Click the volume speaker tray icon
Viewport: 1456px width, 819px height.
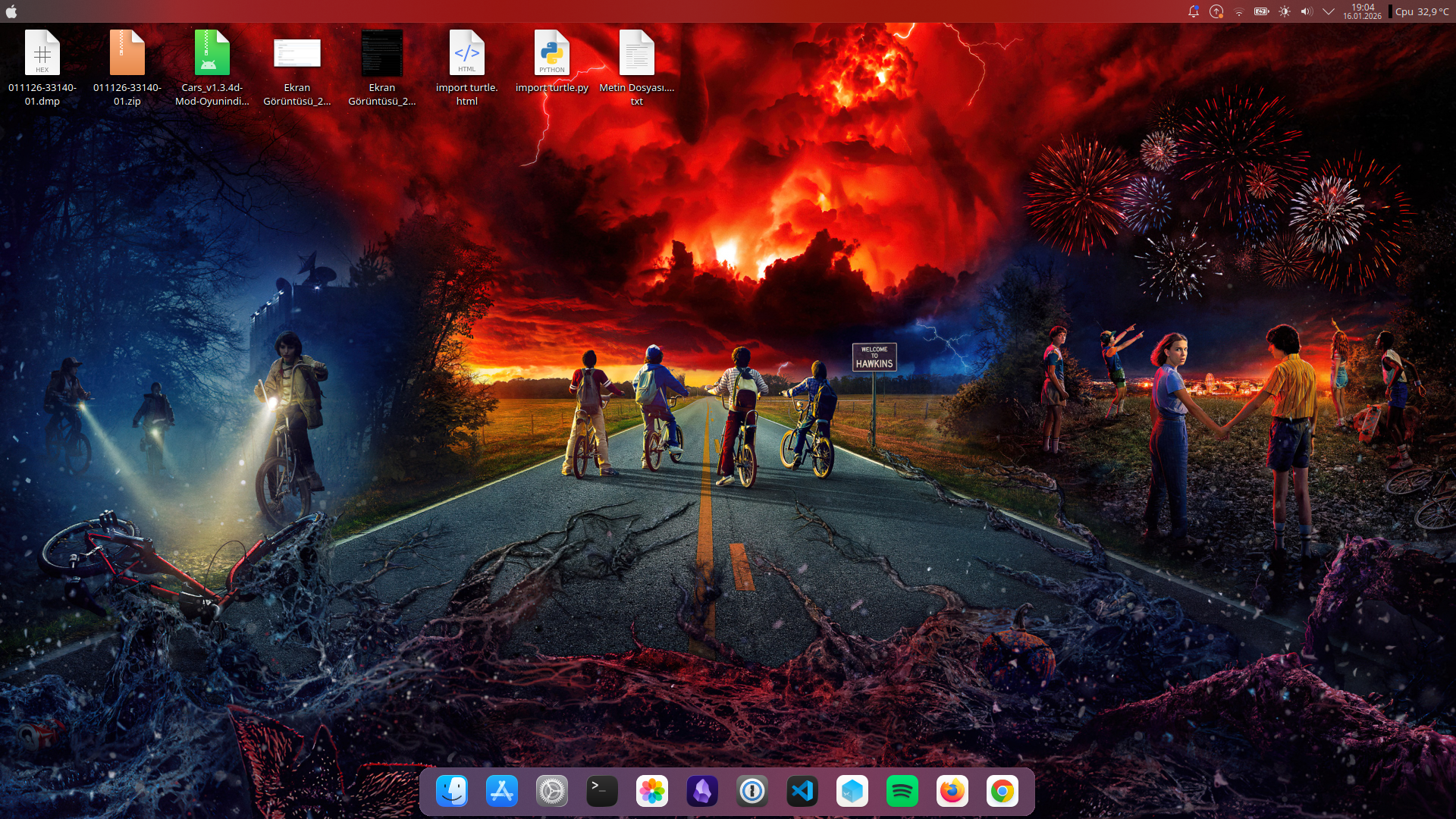coord(1307,11)
